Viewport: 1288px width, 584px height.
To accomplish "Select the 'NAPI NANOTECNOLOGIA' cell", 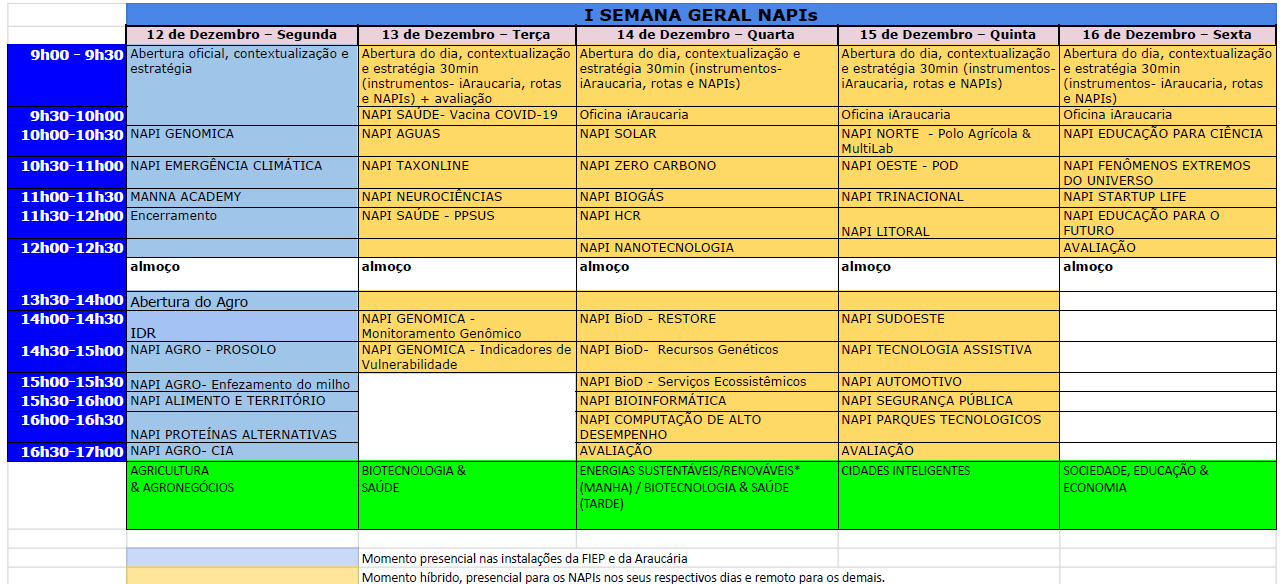I will pos(707,248).
